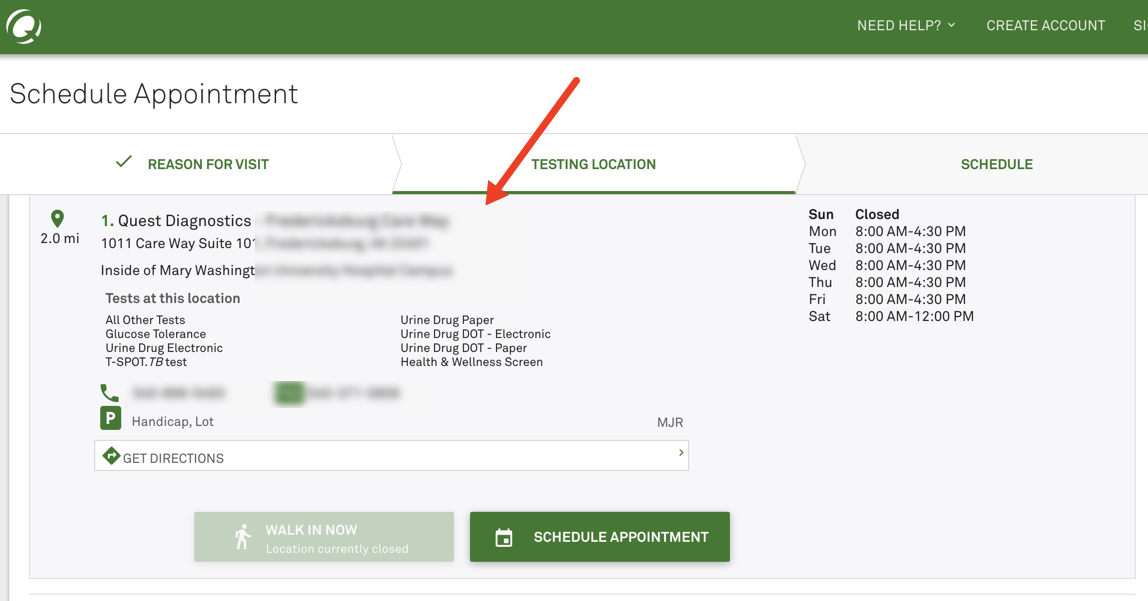Click the Walk In Now button

point(324,537)
